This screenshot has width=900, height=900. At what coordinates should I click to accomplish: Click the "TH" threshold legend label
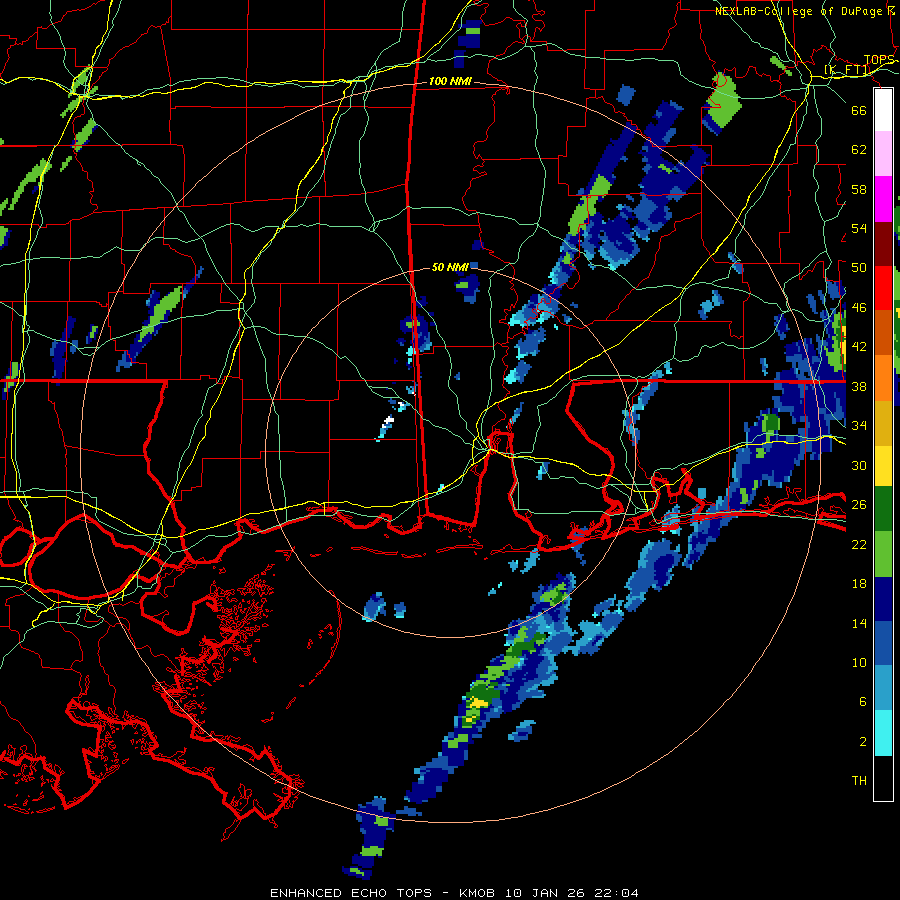(859, 781)
